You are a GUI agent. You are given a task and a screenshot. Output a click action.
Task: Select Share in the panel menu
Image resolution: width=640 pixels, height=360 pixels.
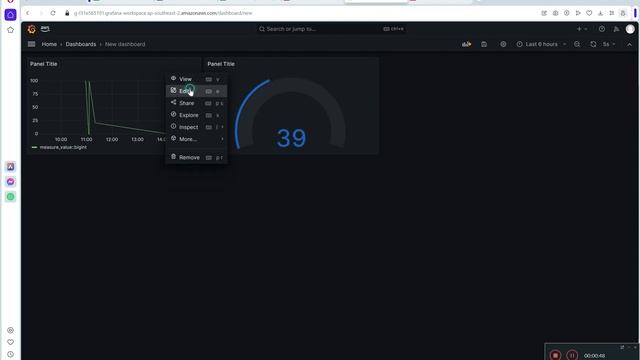197,103
